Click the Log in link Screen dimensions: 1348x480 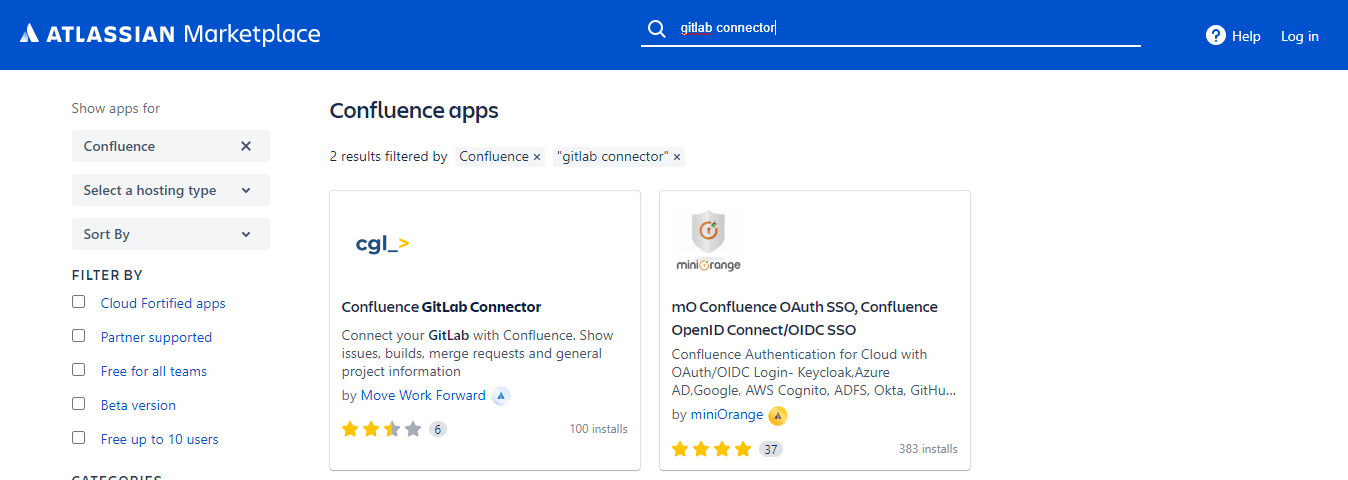[x=1300, y=36]
